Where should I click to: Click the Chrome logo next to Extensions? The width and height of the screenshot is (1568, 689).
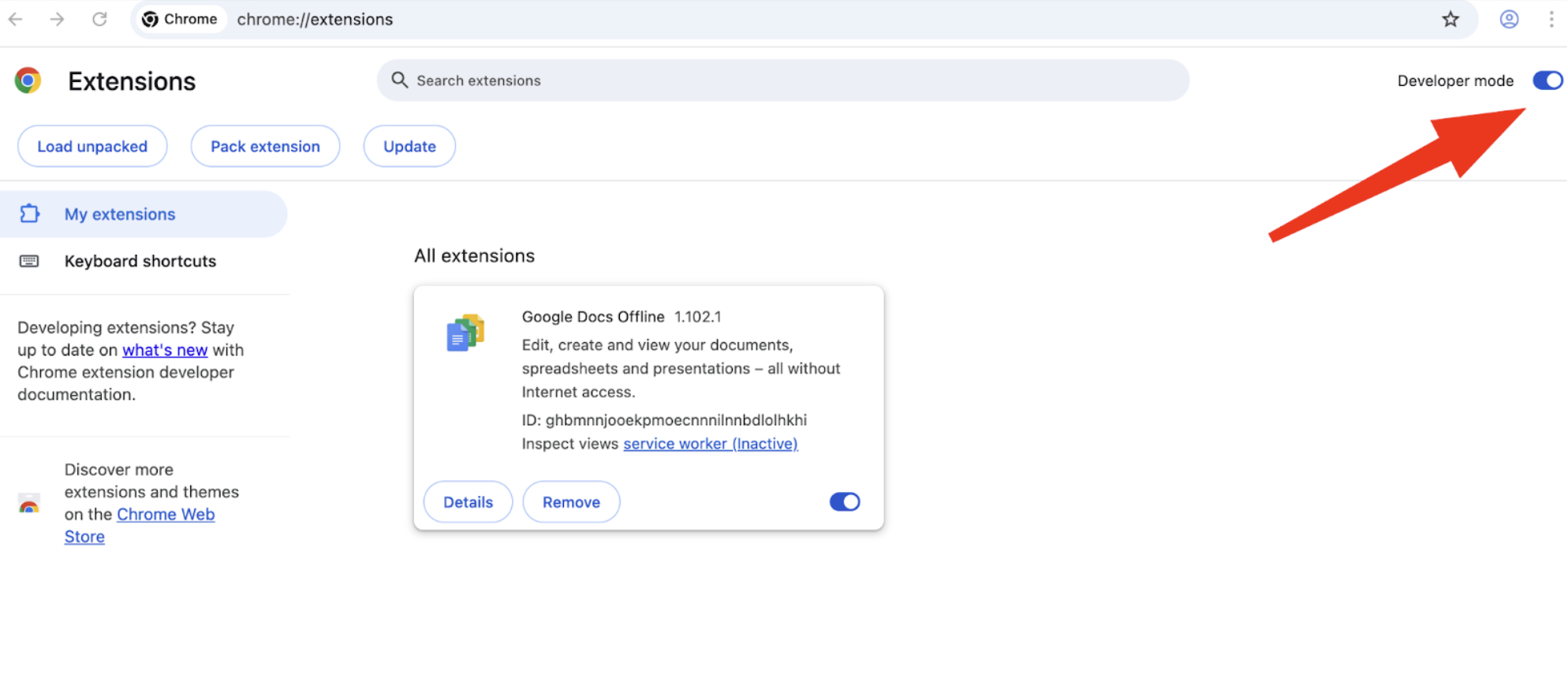tap(28, 80)
